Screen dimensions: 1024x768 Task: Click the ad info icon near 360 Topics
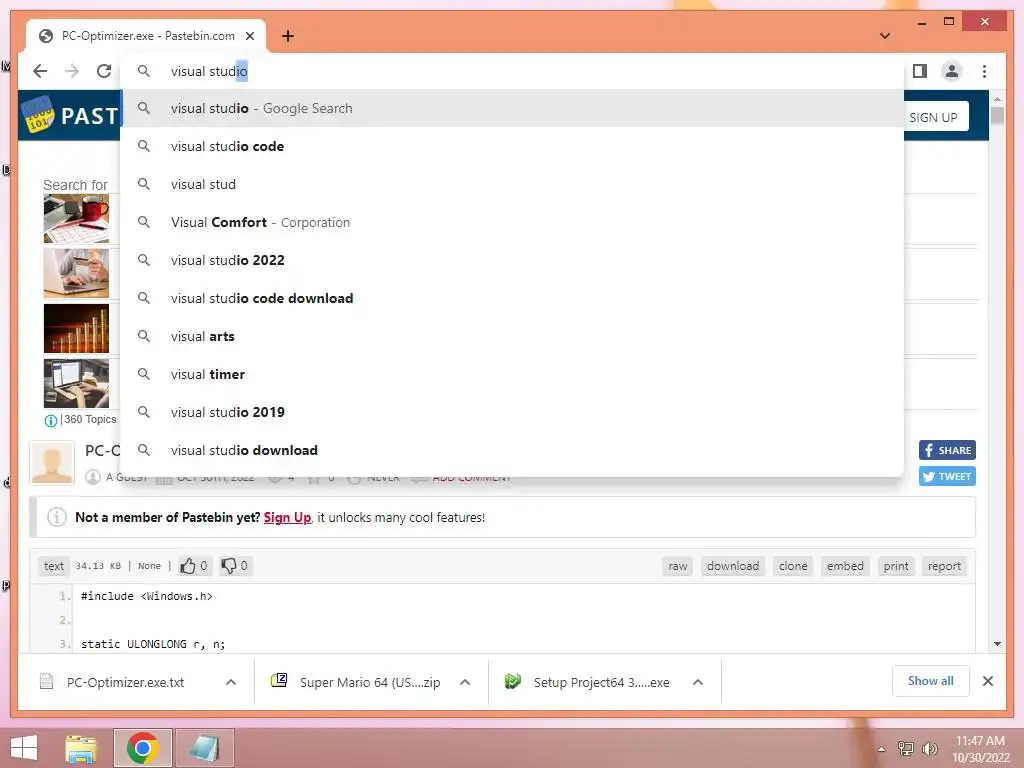tap(50, 421)
